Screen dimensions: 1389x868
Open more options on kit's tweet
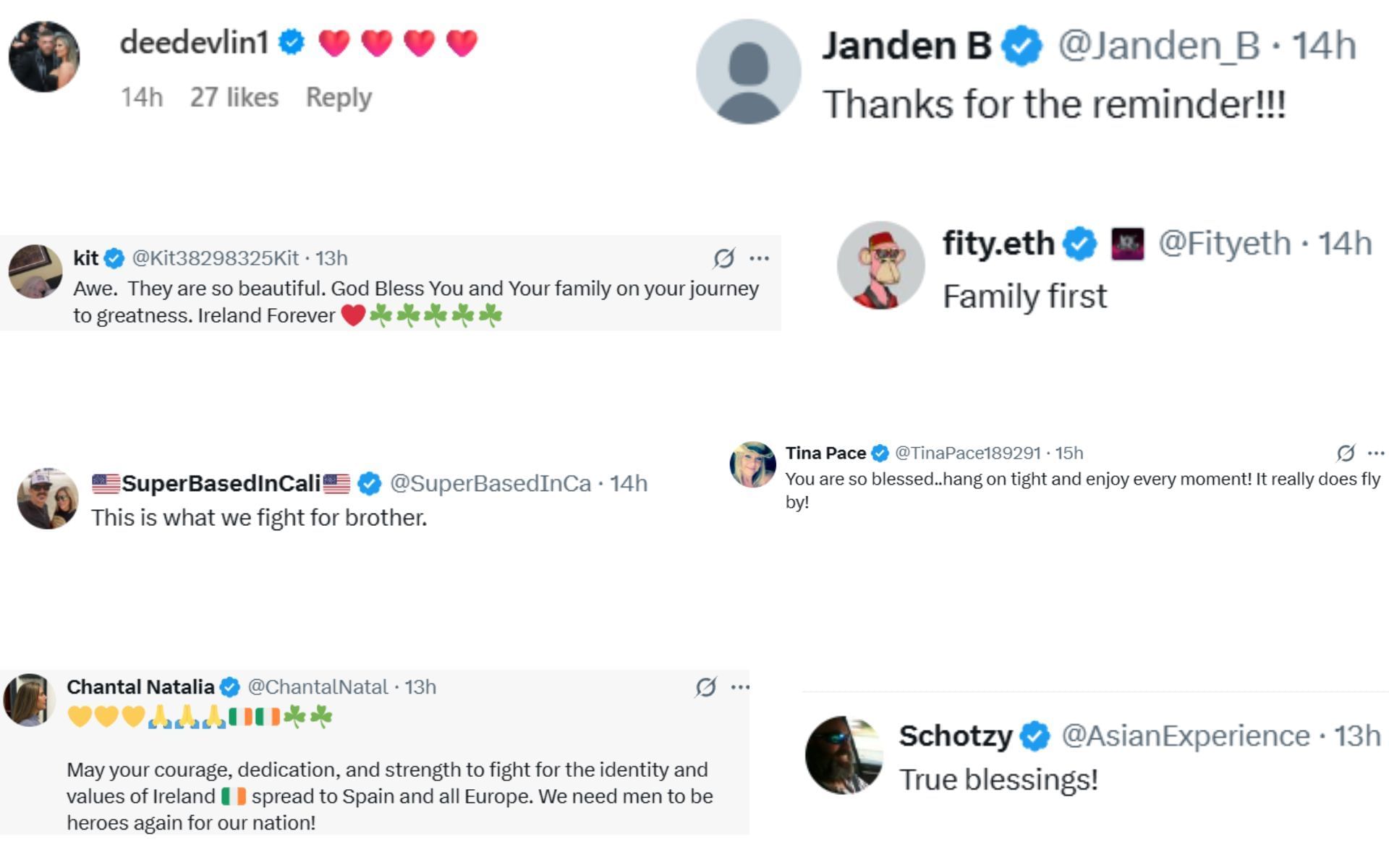[x=759, y=258]
